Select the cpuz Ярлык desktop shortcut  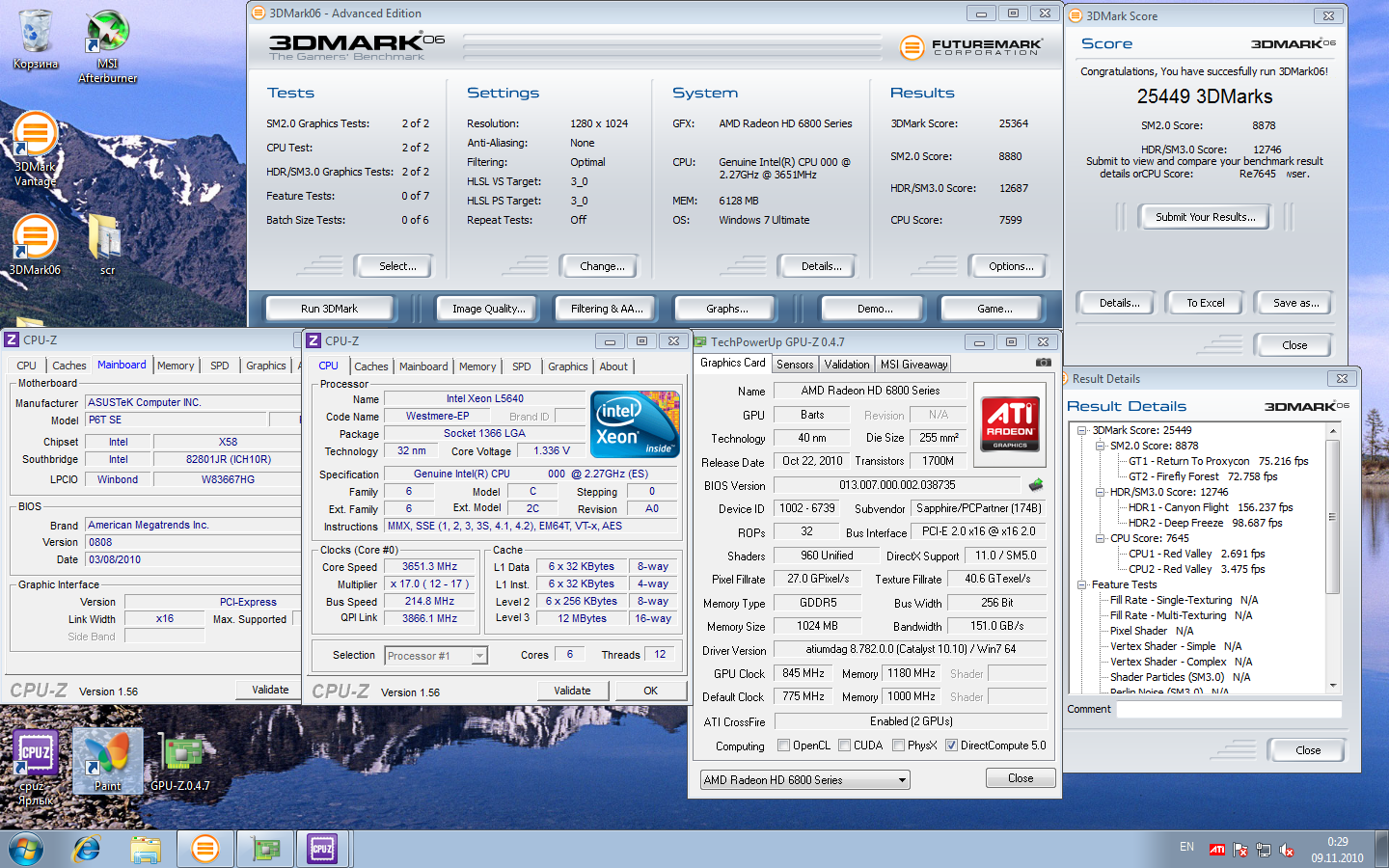coord(36,767)
